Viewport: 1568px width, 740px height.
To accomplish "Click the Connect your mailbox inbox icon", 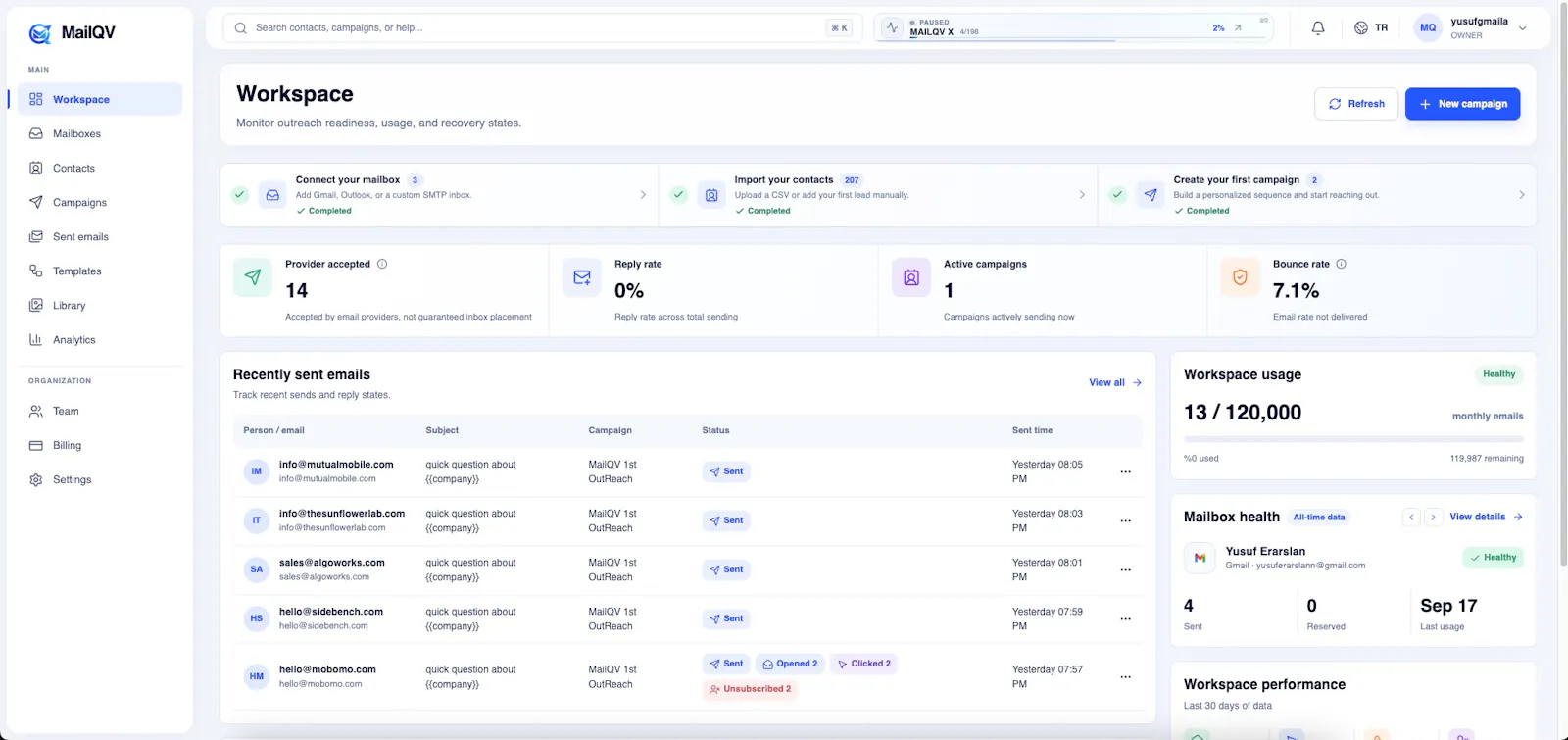I will (272, 195).
